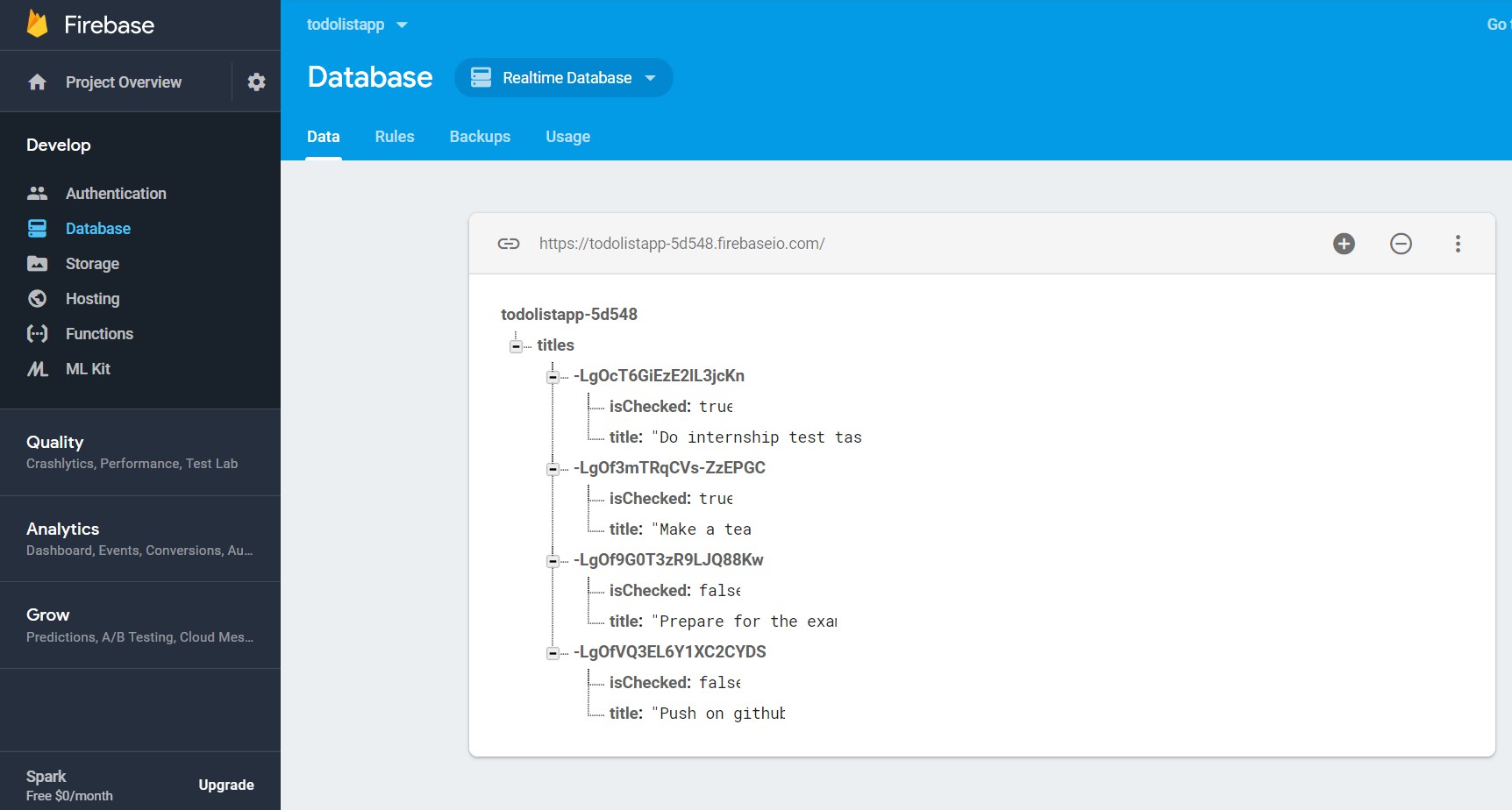Click the Authentication people icon
1512x810 pixels.
click(37, 193)
